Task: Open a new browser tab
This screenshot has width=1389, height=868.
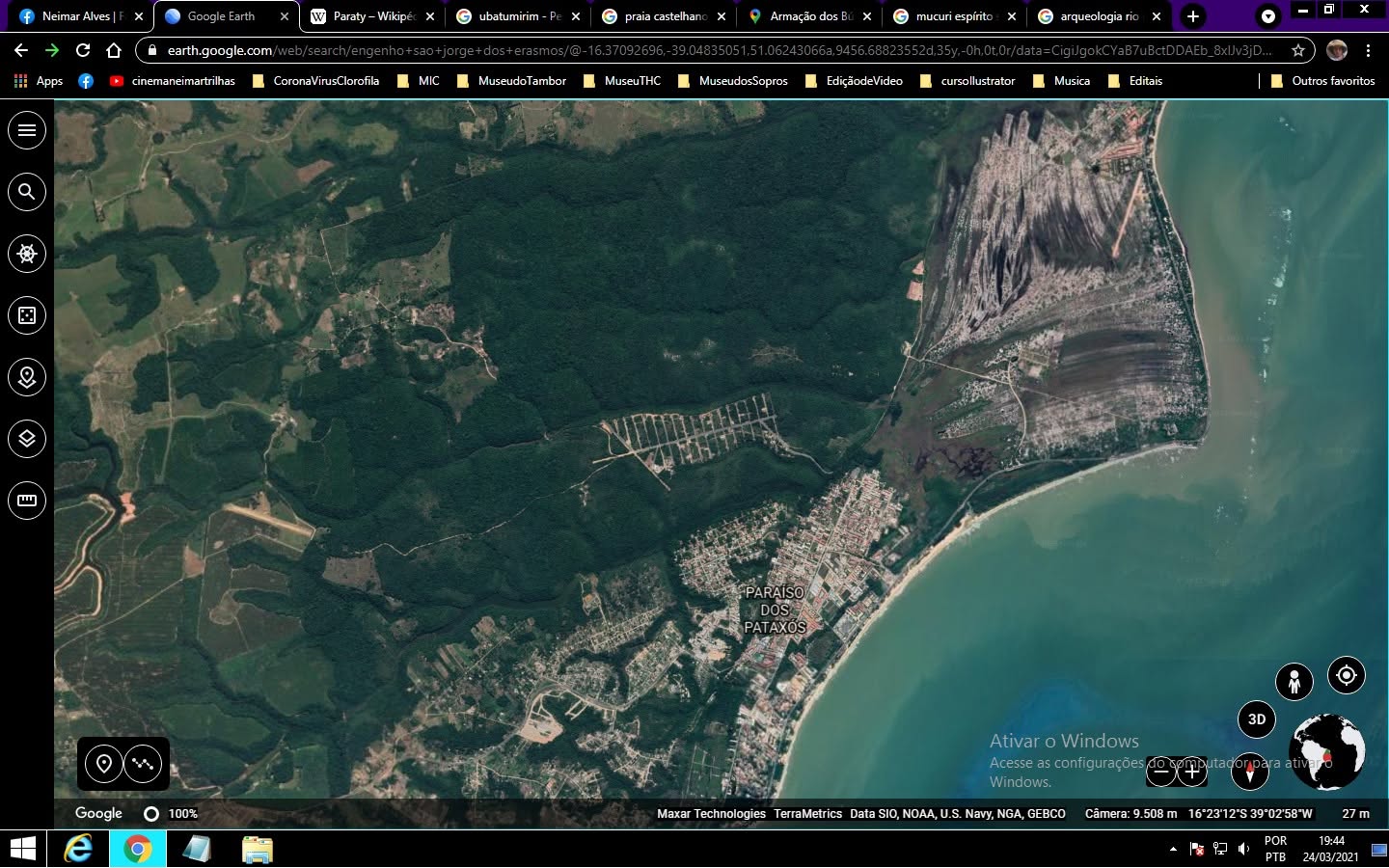Action: (1193, 16)
